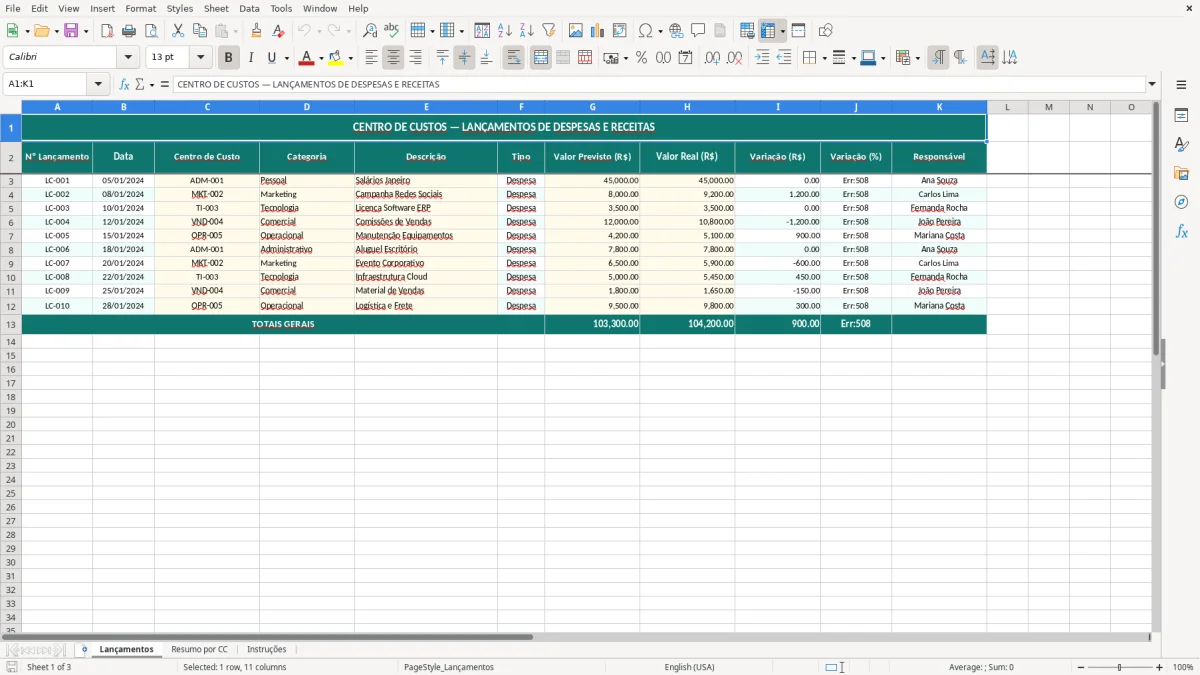Open Function Wizard fx icon
Image resolution: width=1200 pixels, height=675 pixels.
coord(124,84)
